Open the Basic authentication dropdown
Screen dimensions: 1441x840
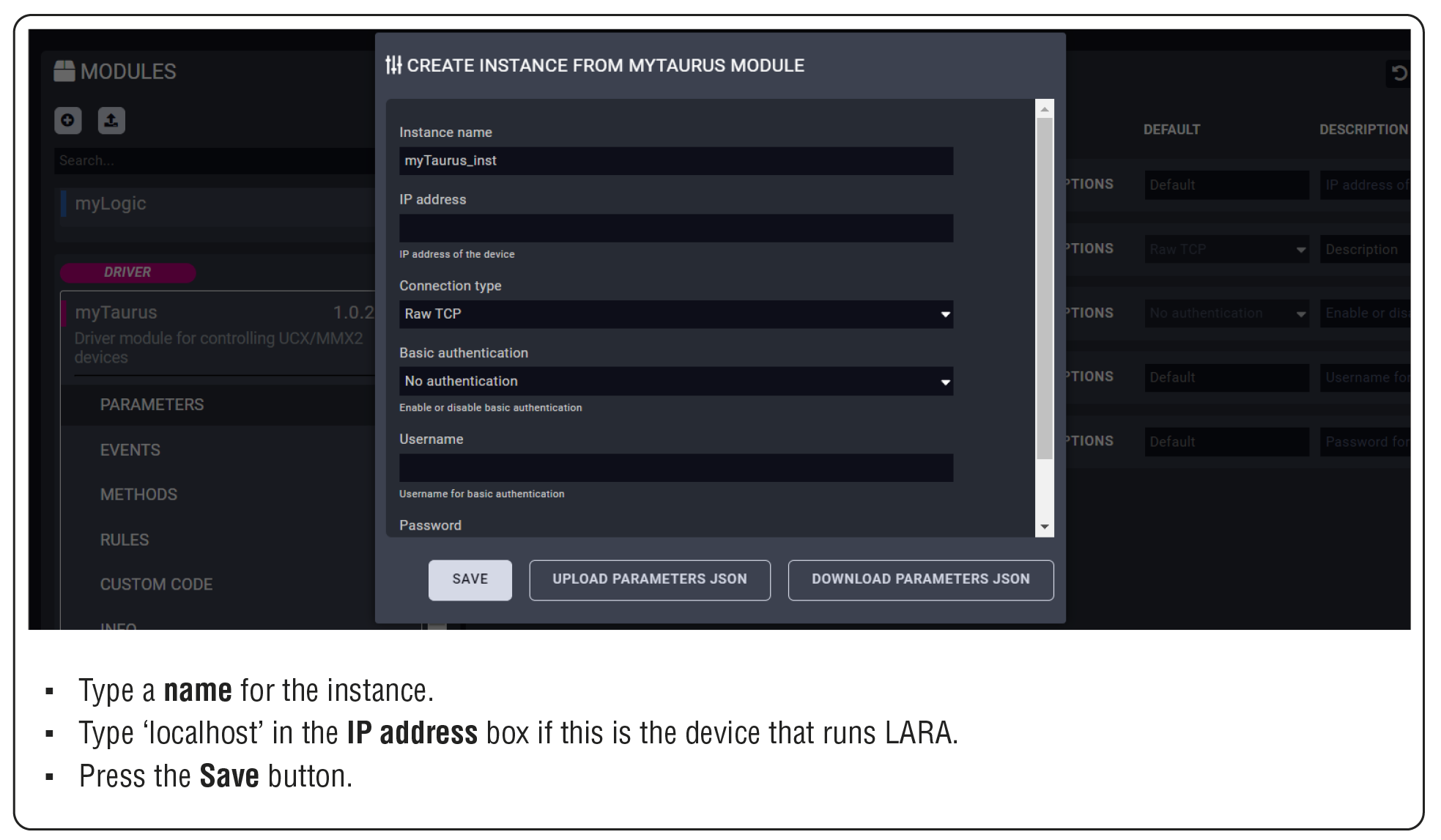click(x=675, y=382)
